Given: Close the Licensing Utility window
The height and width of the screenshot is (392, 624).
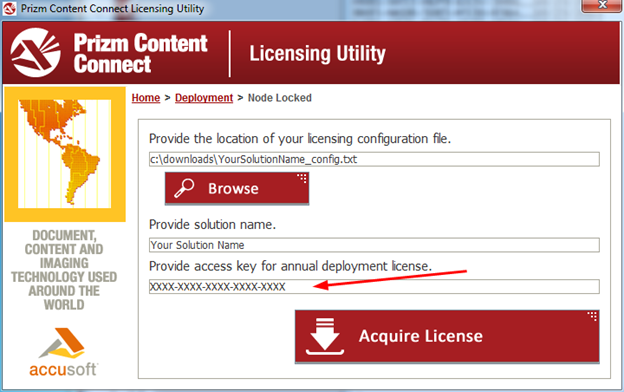Looking at the screenshot, I should [602, 6].
